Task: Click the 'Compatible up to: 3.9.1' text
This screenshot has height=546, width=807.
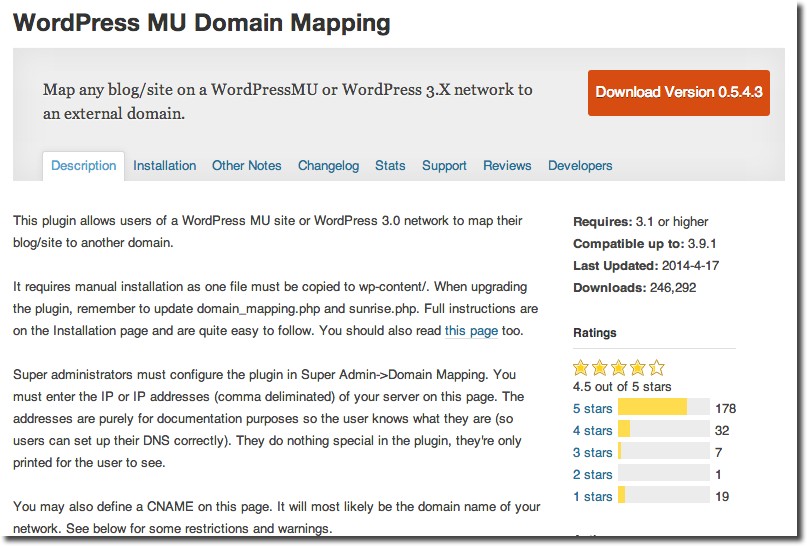Action: (x=644, y=244)
